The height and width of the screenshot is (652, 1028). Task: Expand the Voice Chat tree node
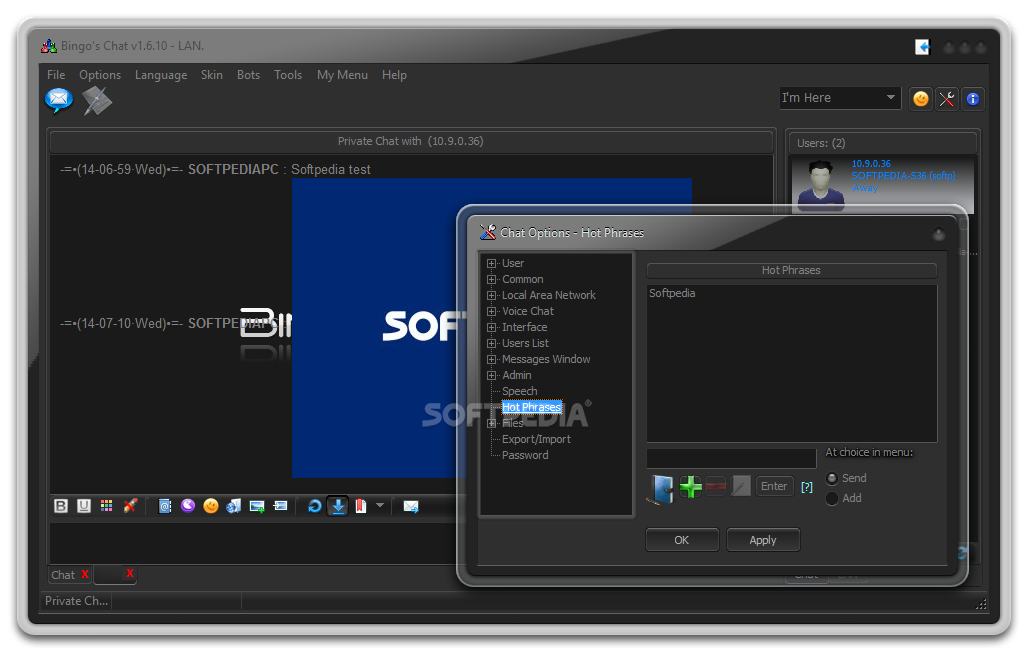(492, 312)
